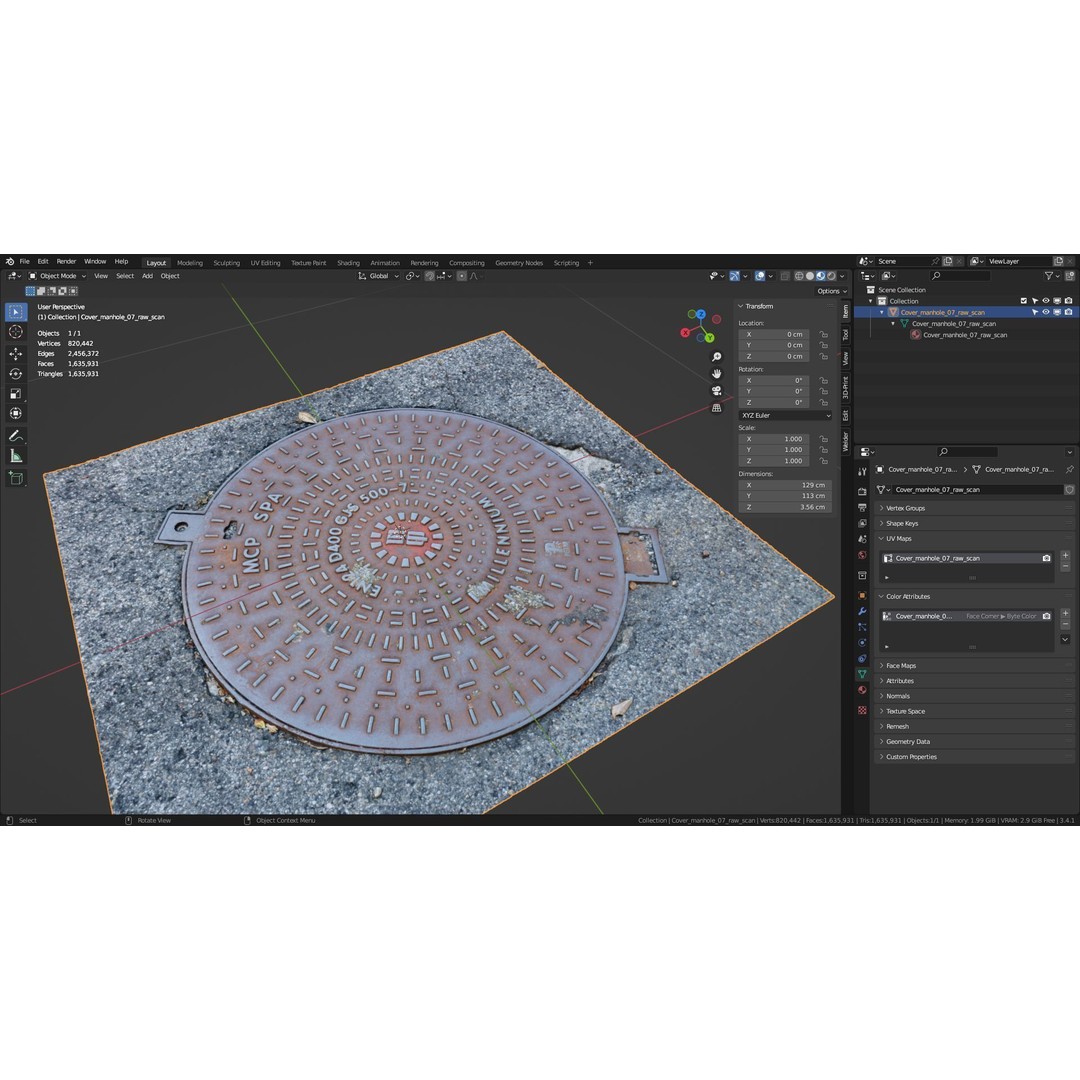Open the Tool properties tab icon

[862, 472]
